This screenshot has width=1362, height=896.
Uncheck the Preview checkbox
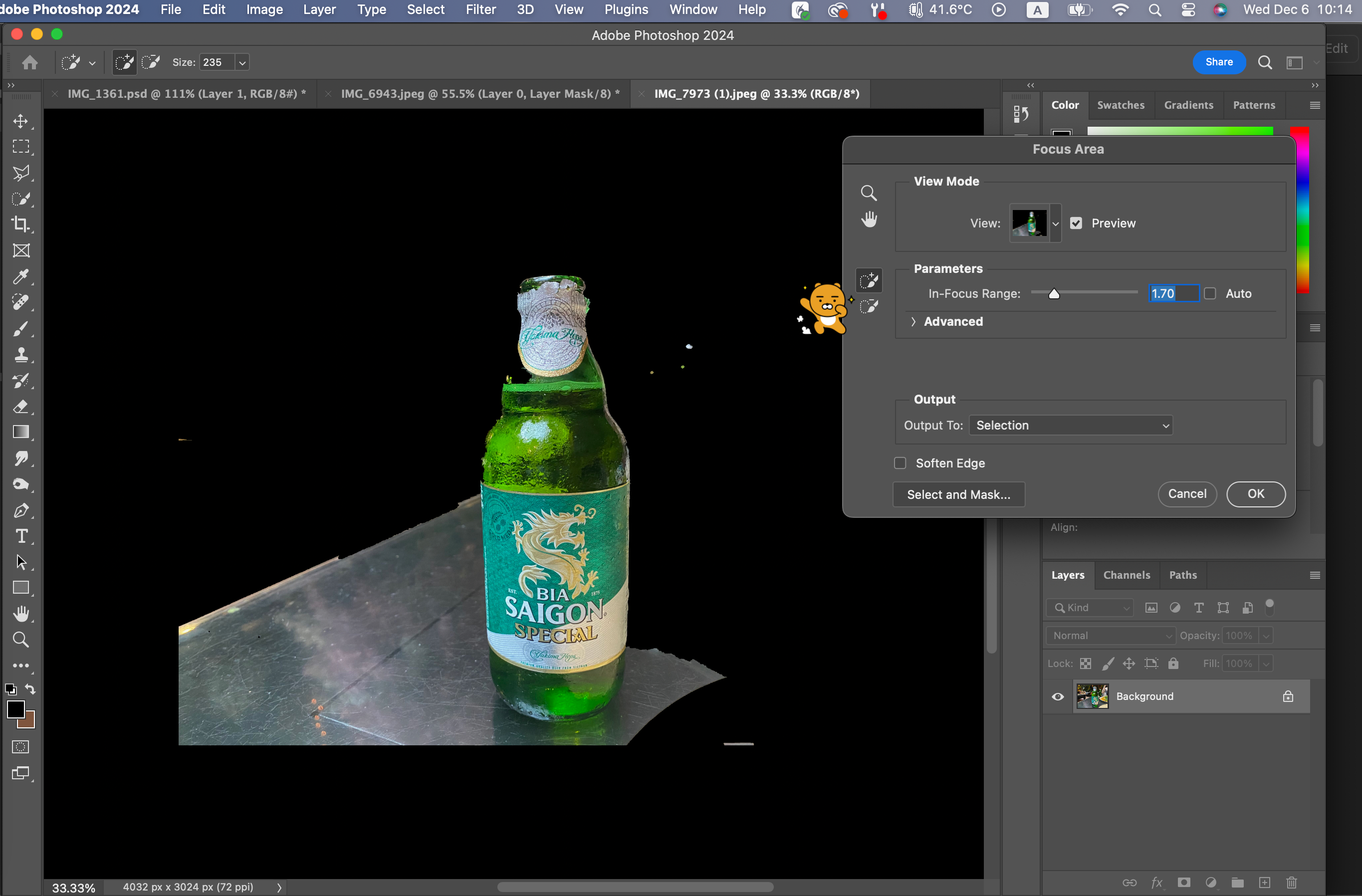(1076, 223)
